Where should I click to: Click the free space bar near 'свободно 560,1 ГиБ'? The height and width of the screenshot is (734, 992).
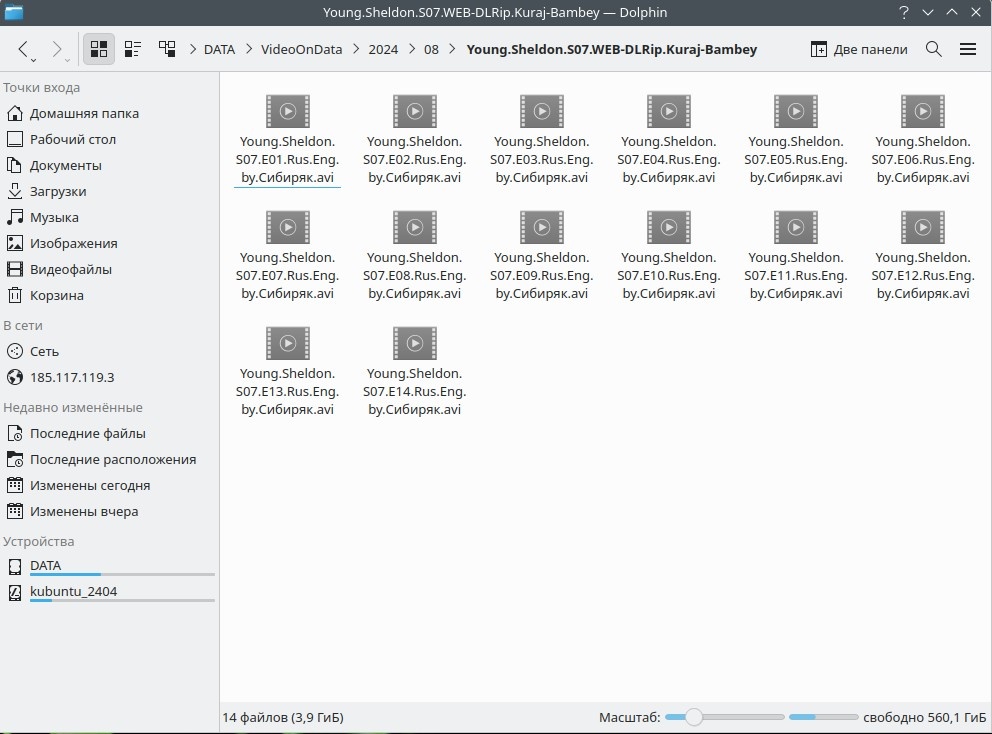click(824, 717)
